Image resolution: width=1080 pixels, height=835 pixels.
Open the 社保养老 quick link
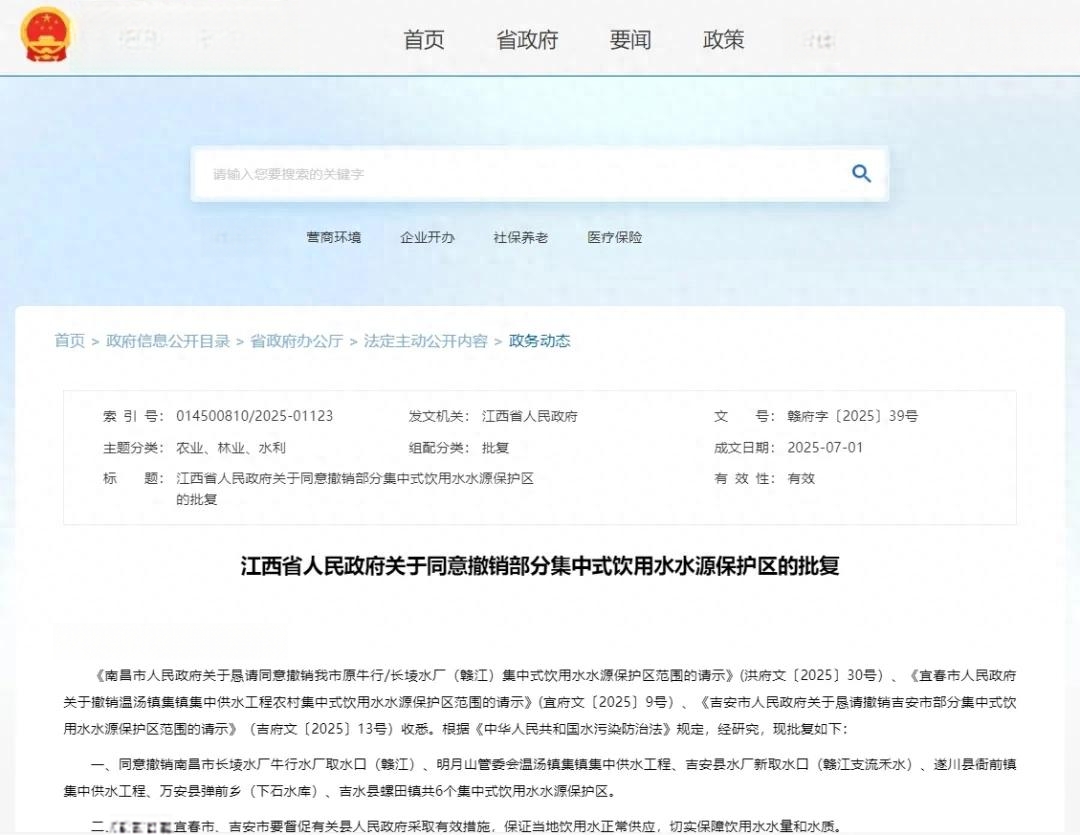click(521, 238)
